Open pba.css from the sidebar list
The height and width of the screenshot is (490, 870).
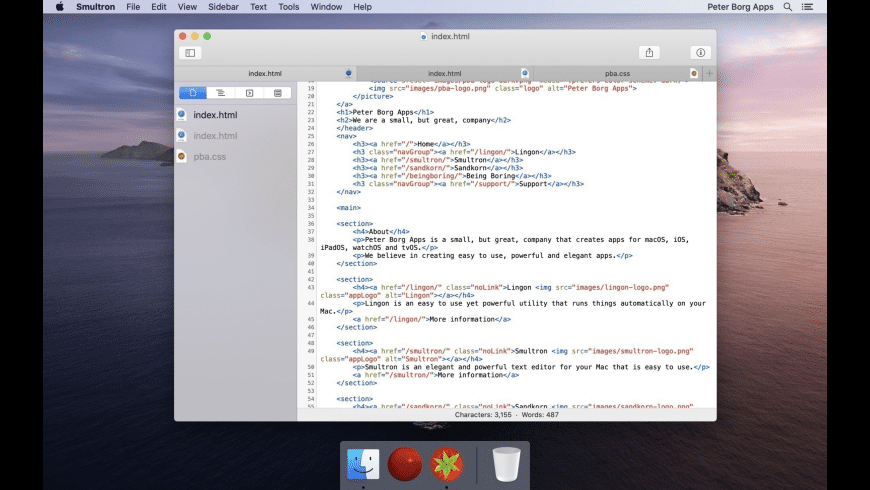pos(210,157)
